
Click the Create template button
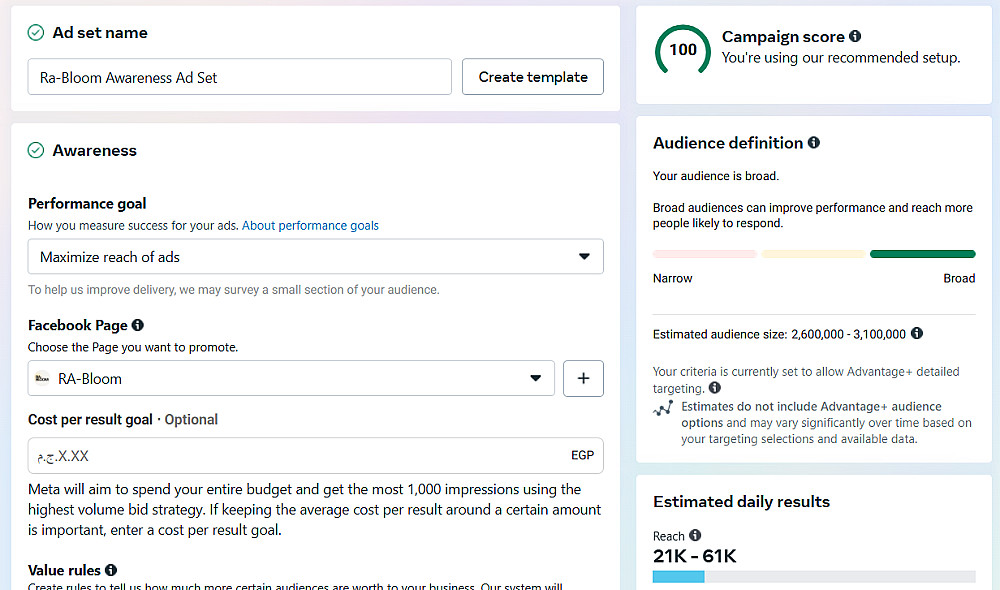pyautogui.click(x=533, y=77)
